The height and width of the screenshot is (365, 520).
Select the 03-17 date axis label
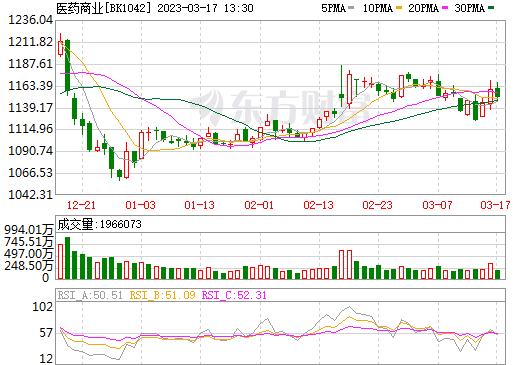[495, 205]
